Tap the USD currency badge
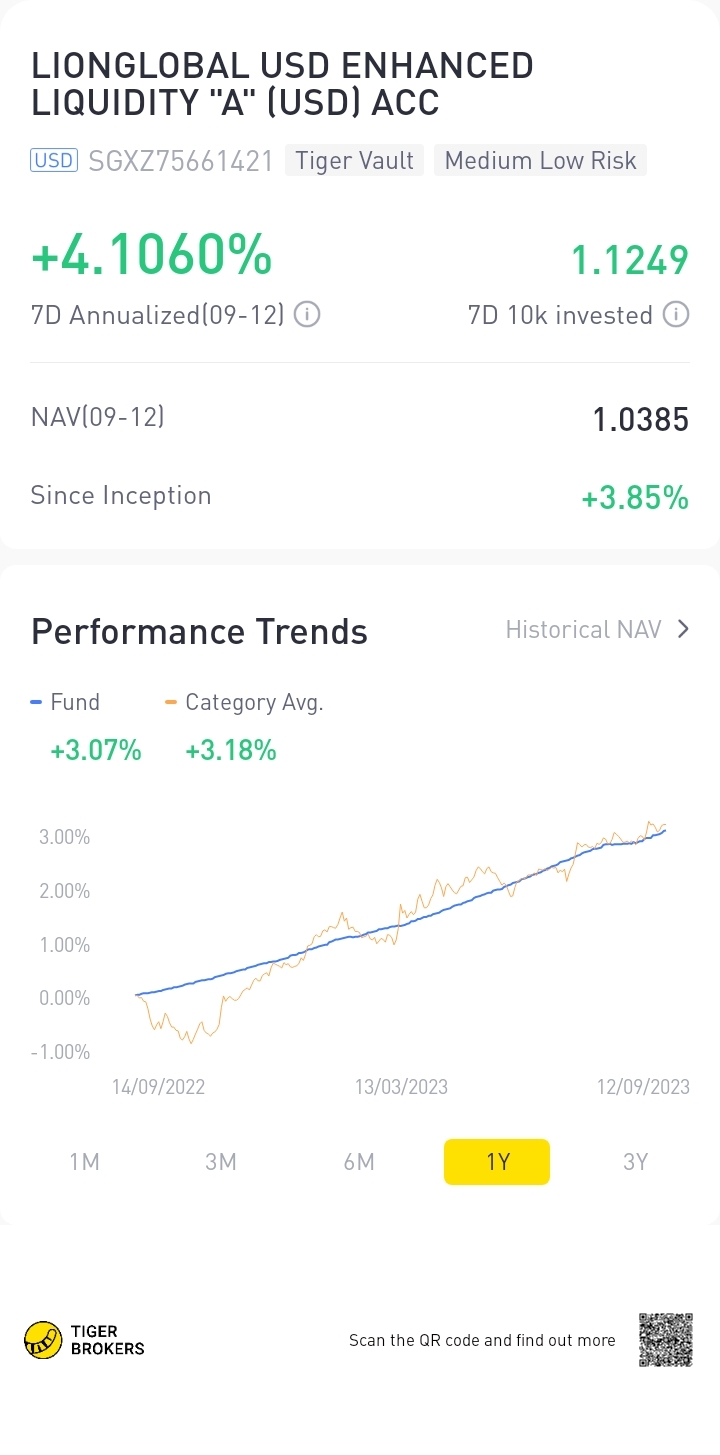This screenshot has width=720, height=1455. 54,160
